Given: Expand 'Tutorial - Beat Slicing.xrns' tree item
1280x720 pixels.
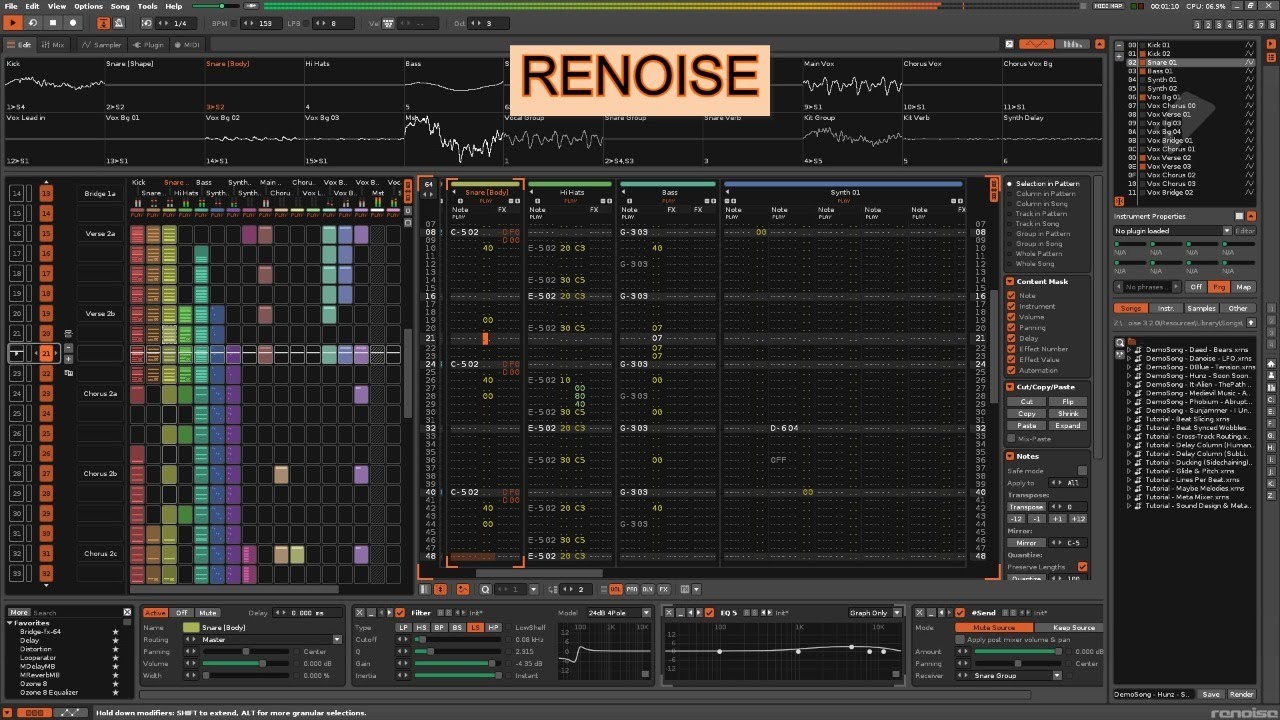Looking at the screenshot, I should (1129, 419).
